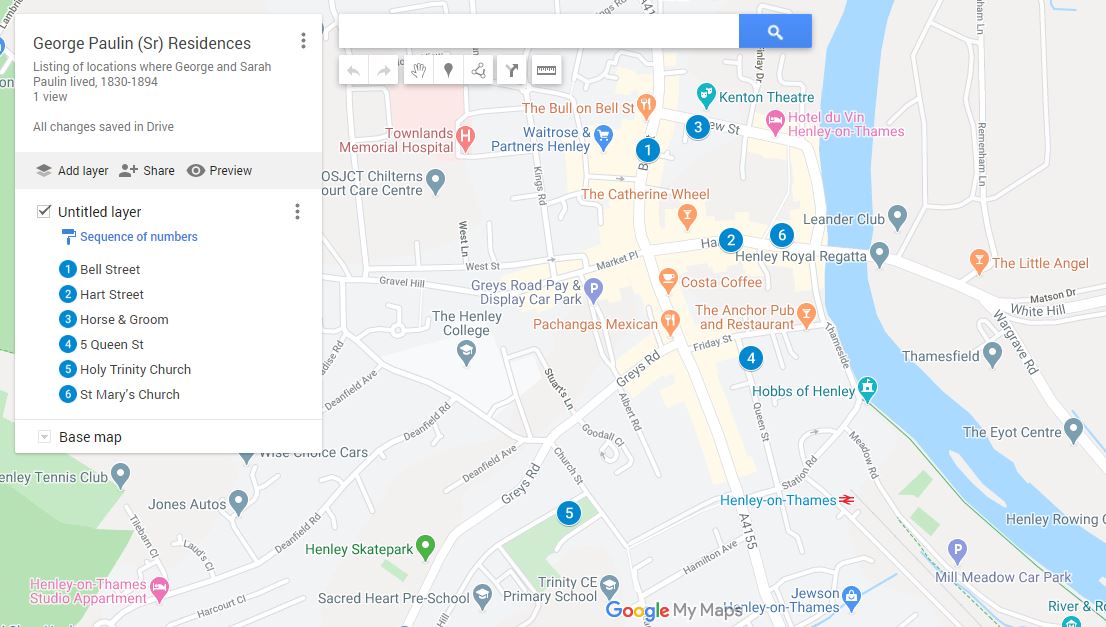Open map Preview
This screenshot has height=627, width=1106.
219,171
